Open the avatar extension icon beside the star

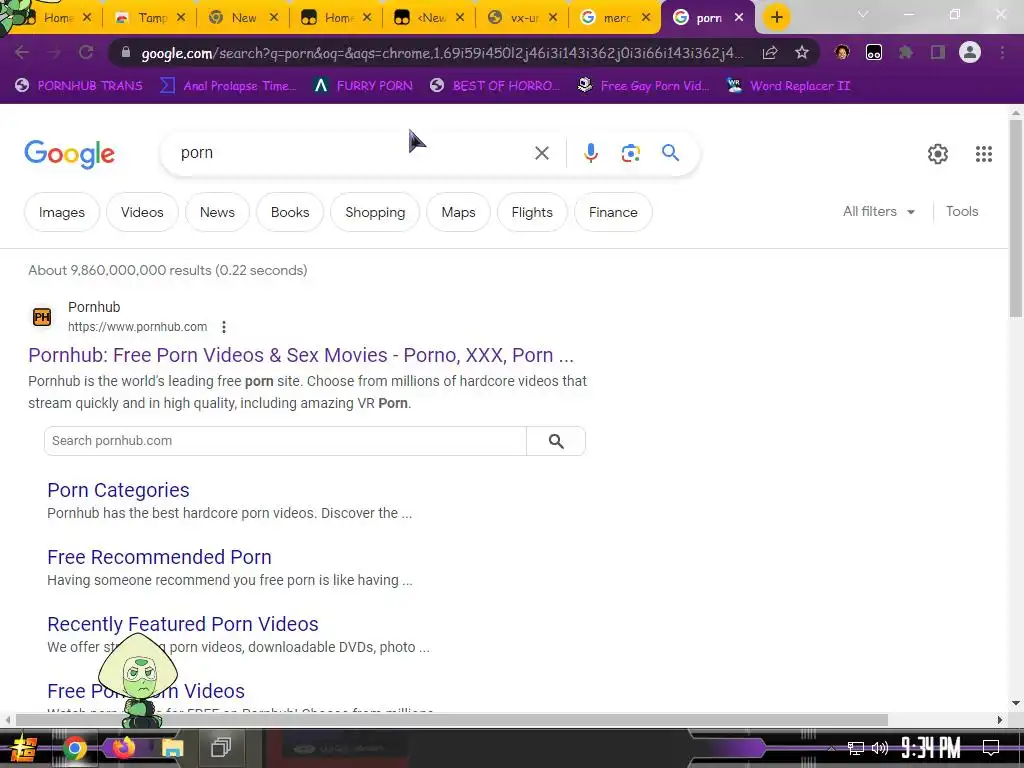click(842, 52)
